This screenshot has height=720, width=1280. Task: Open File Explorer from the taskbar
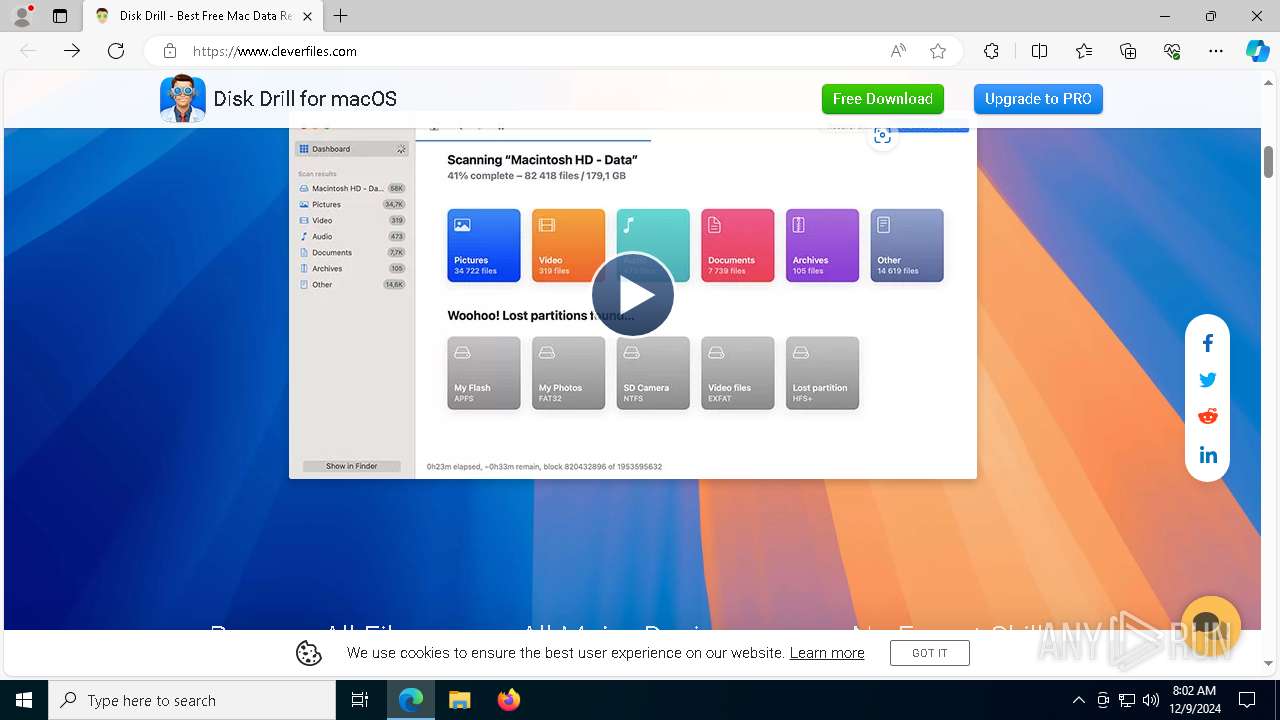[459, 700]
